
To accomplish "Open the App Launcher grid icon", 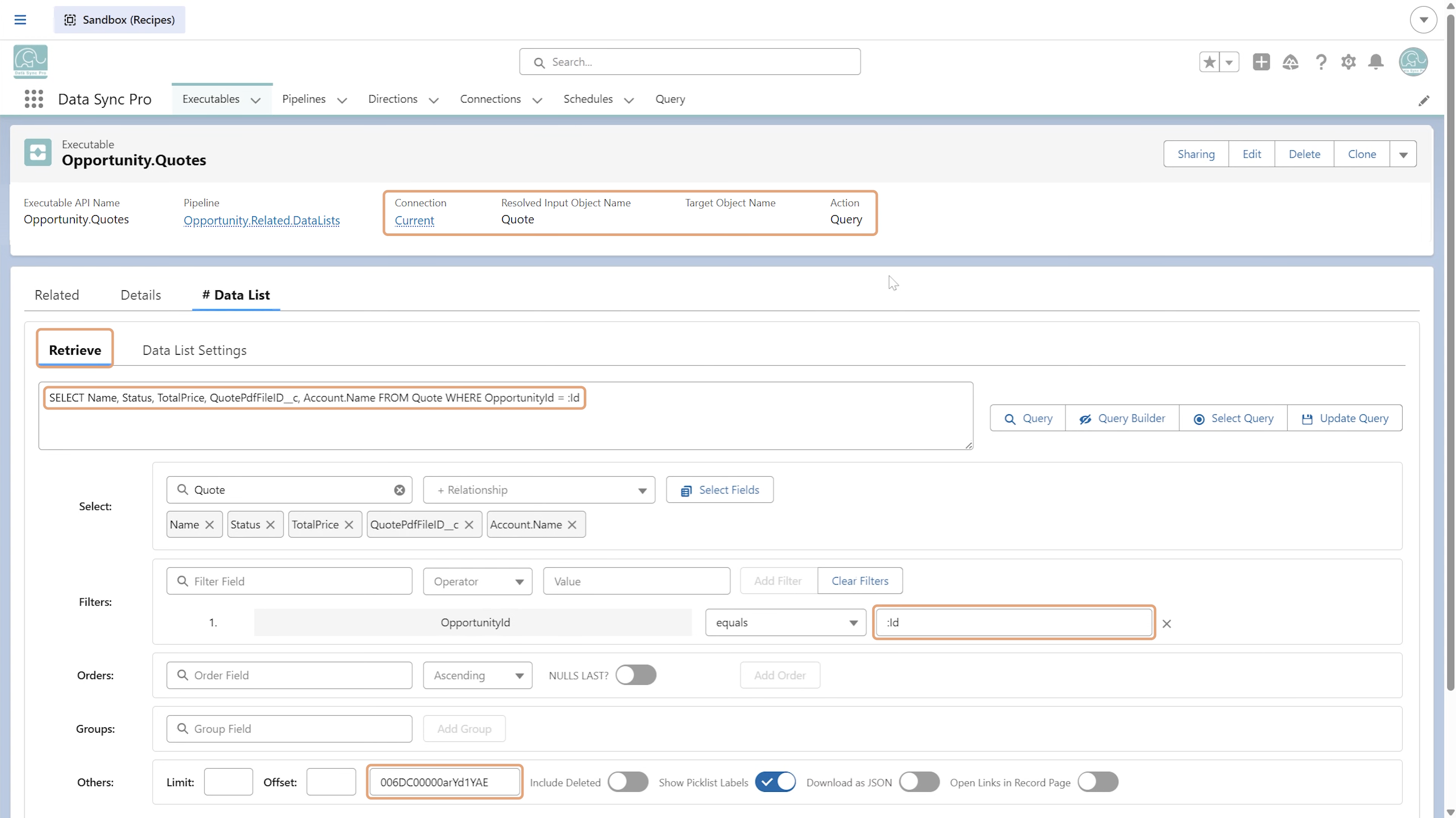I will coord(34,99).
